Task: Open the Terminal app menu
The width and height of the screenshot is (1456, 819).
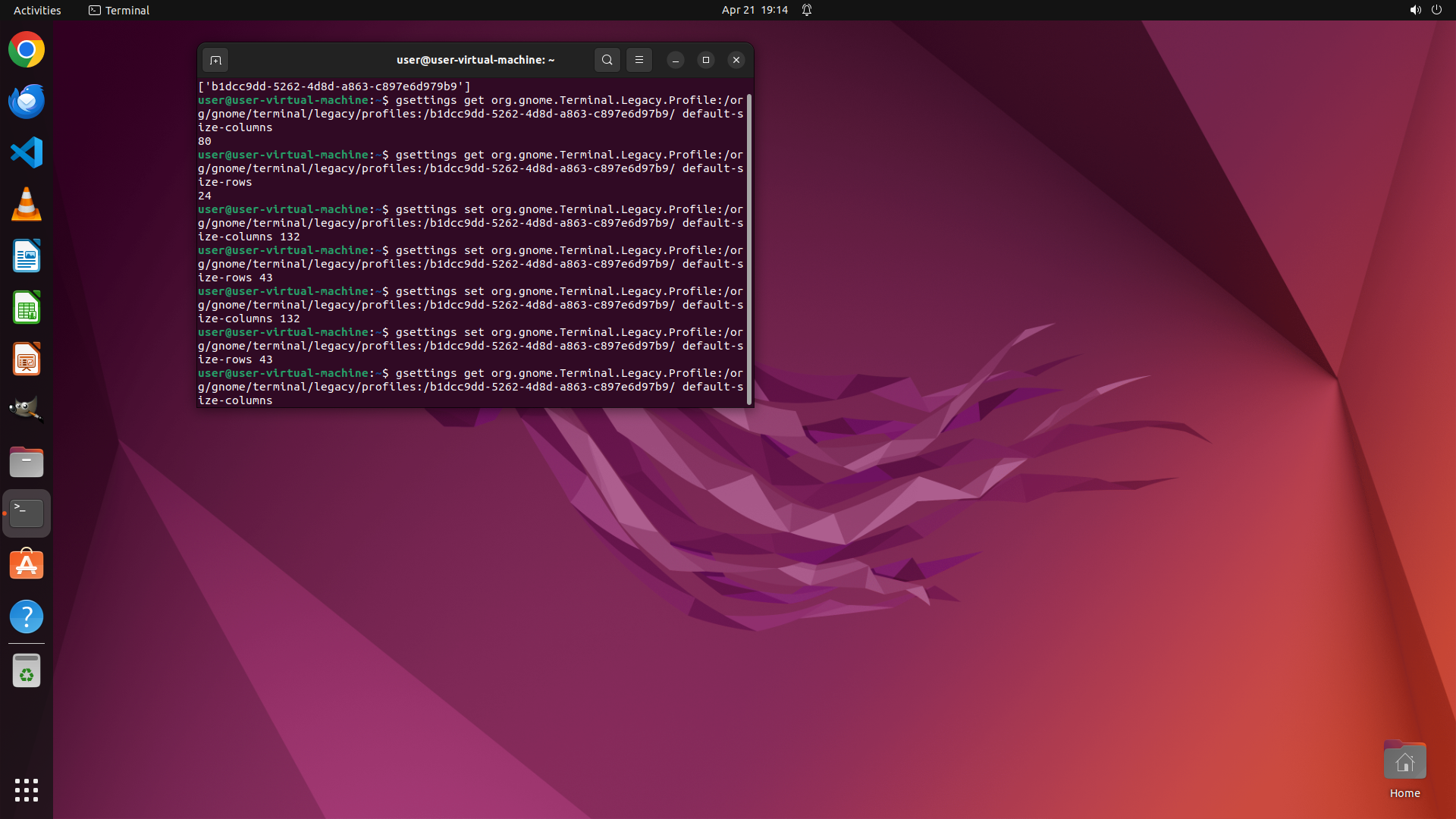Action: click(119, 10)
